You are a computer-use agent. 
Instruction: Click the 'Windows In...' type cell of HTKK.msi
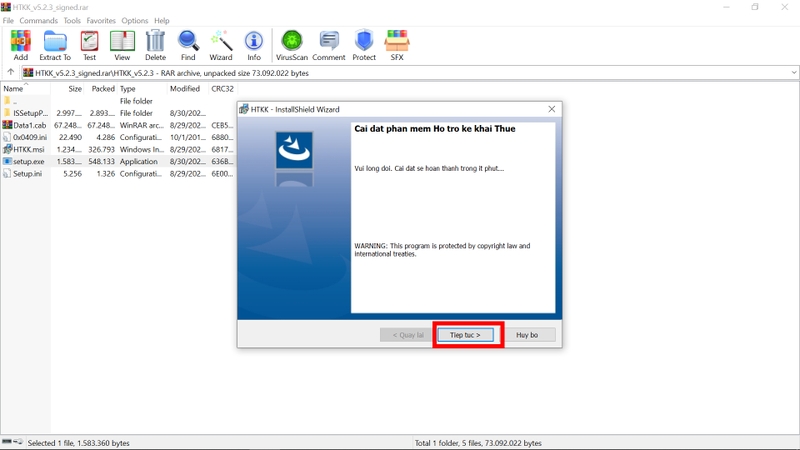coord(141,149)
